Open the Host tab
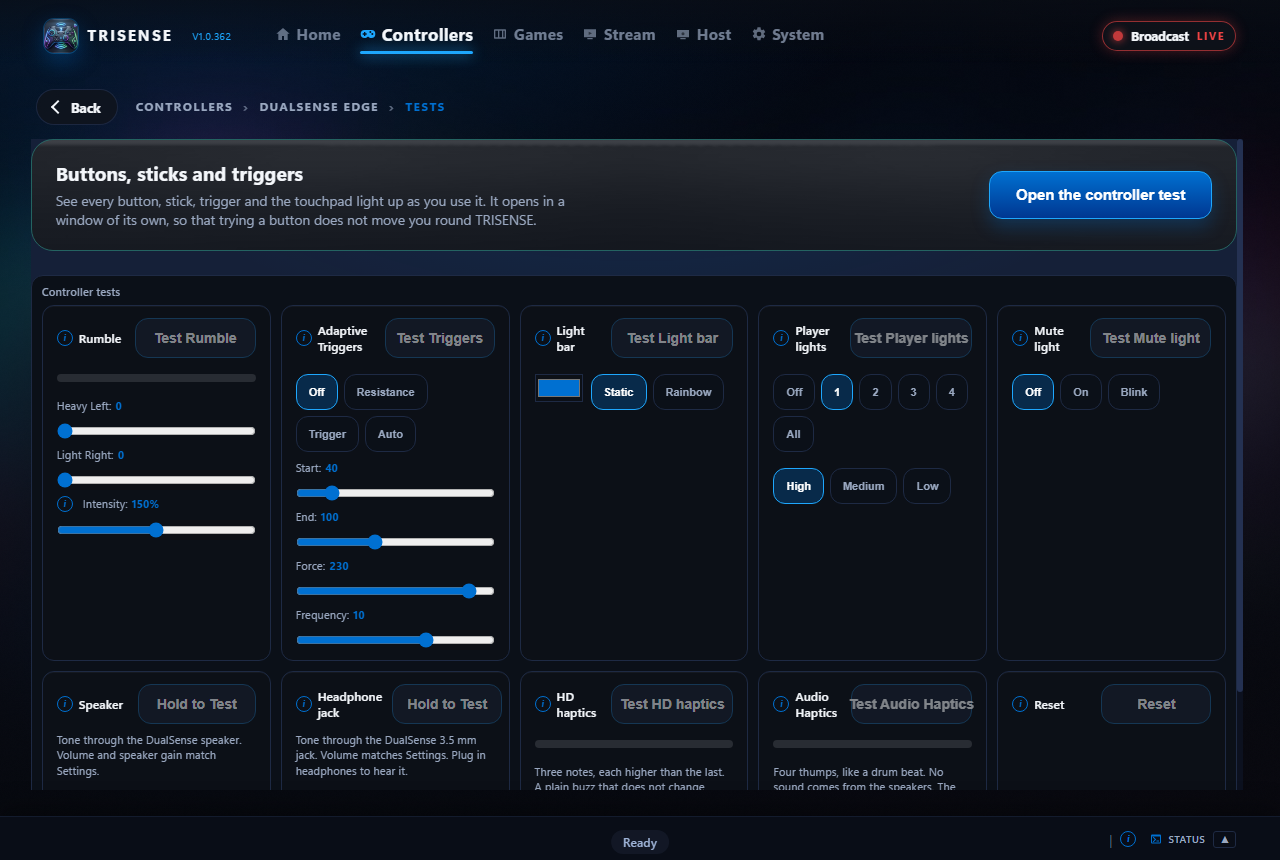The width and height of the screenshot is (1280, 860). pyautogui.click(x=704, y=35)
